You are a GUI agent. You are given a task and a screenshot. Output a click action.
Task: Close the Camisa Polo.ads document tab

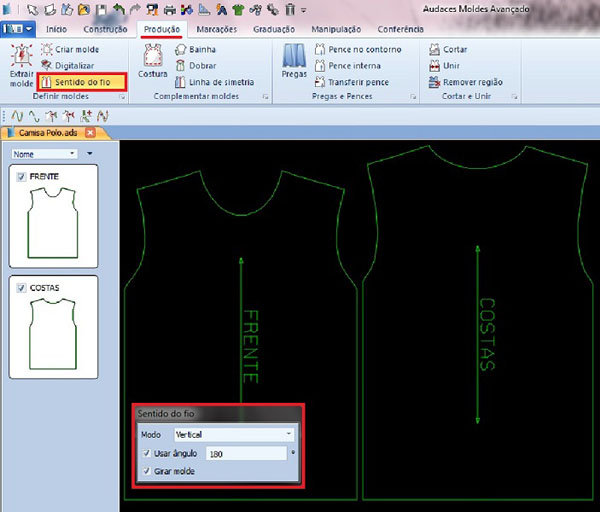pyautogui.click(x=89, y=132)
